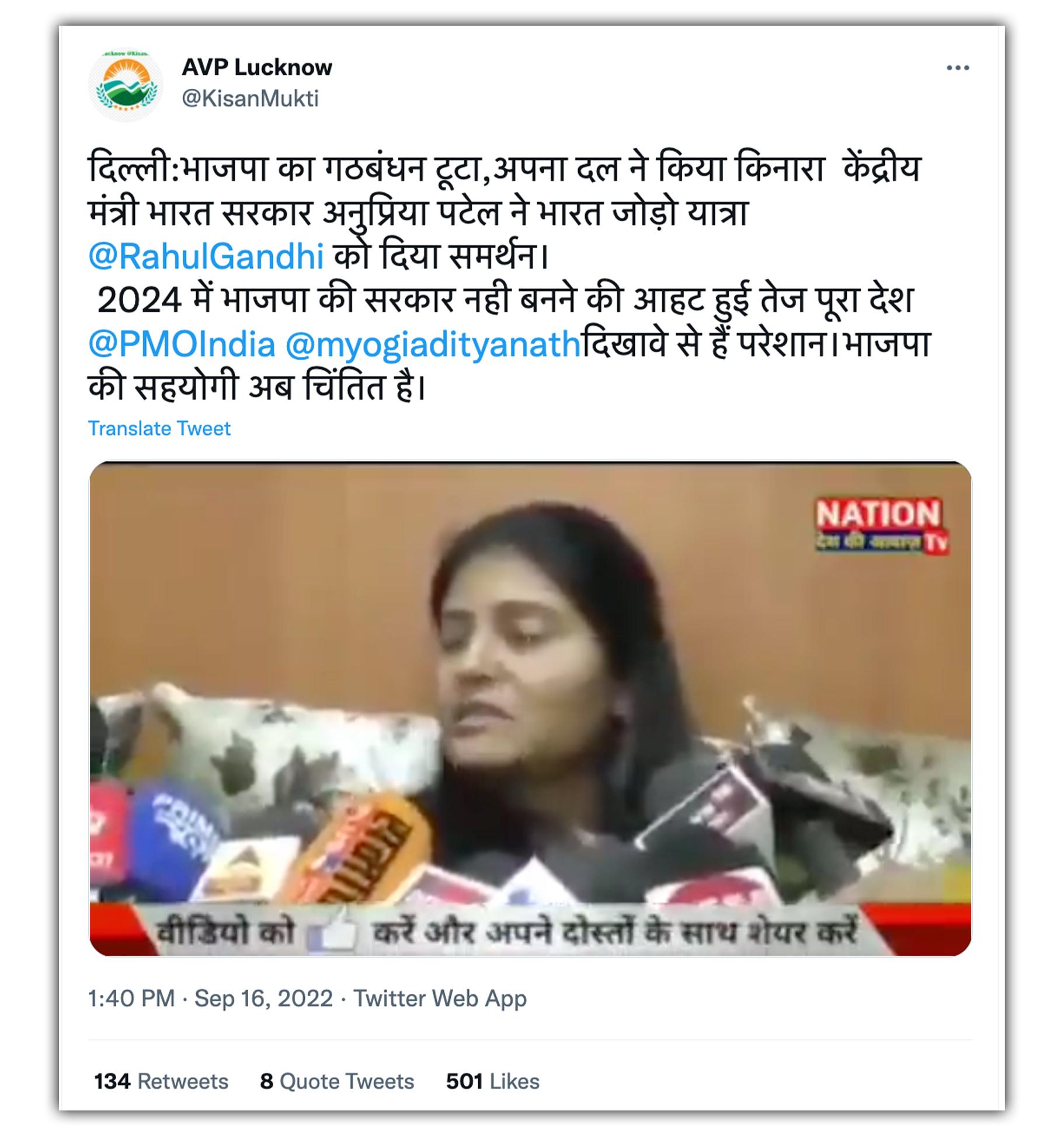Image resolution: width=1064 pixels, height=1135 pixels.
Task: View the 501 Likes list
Action: click(x=492, y=1081)
